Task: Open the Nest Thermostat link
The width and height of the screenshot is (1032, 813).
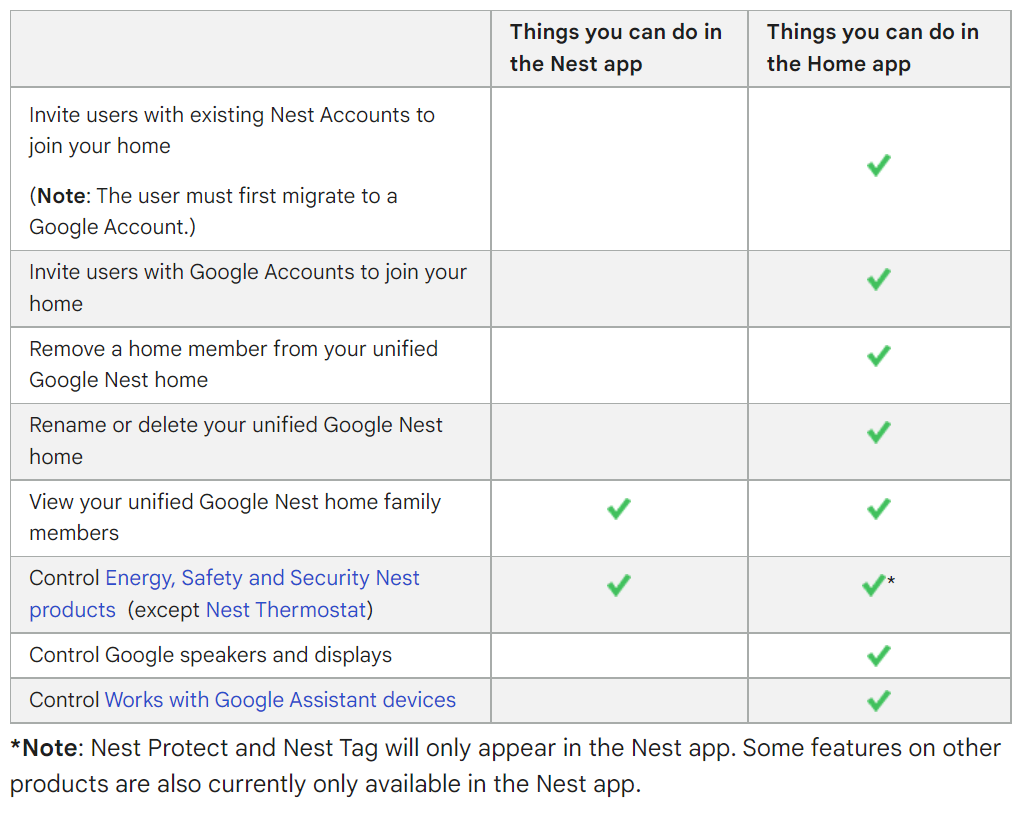Action: 287,610
